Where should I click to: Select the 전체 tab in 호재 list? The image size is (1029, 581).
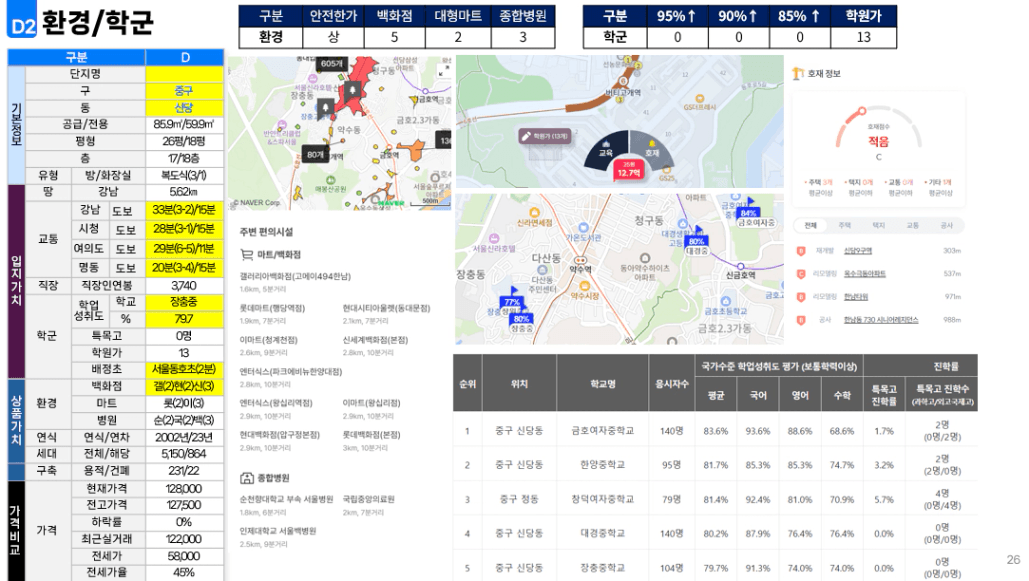pos(811,225)
